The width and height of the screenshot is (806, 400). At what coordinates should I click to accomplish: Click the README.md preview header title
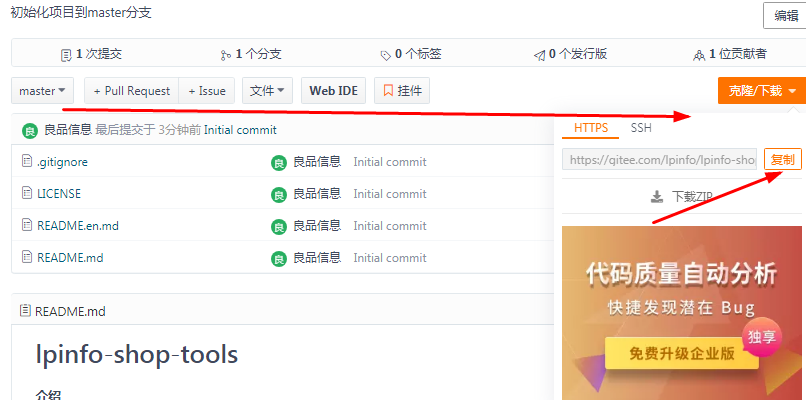(x=70, y=311)
